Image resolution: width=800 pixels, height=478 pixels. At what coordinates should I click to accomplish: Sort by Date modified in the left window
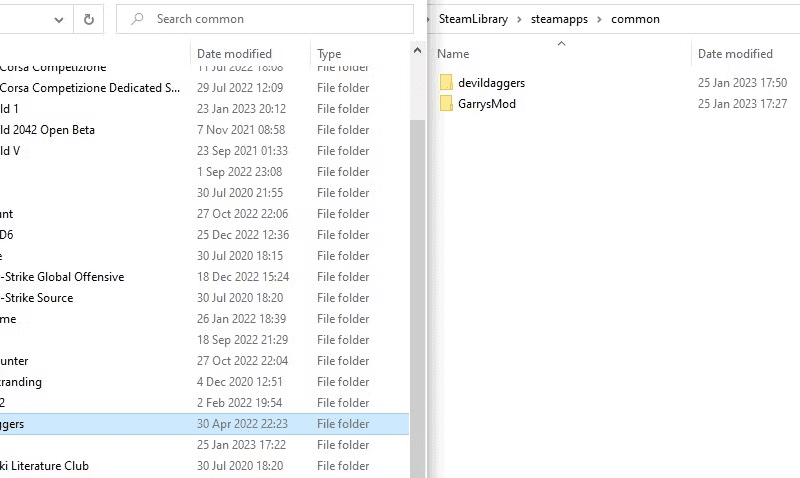click(x=234, y=54)
